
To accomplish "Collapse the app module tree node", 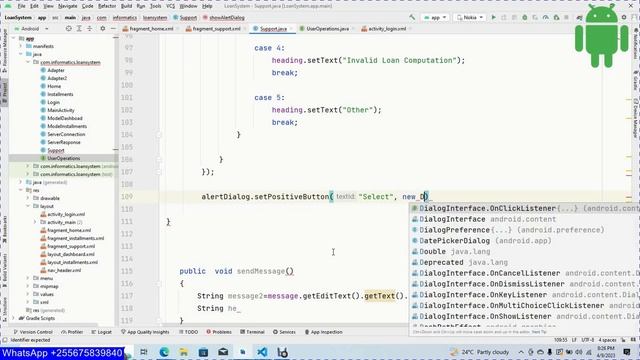I will click(x=13, y=38).
